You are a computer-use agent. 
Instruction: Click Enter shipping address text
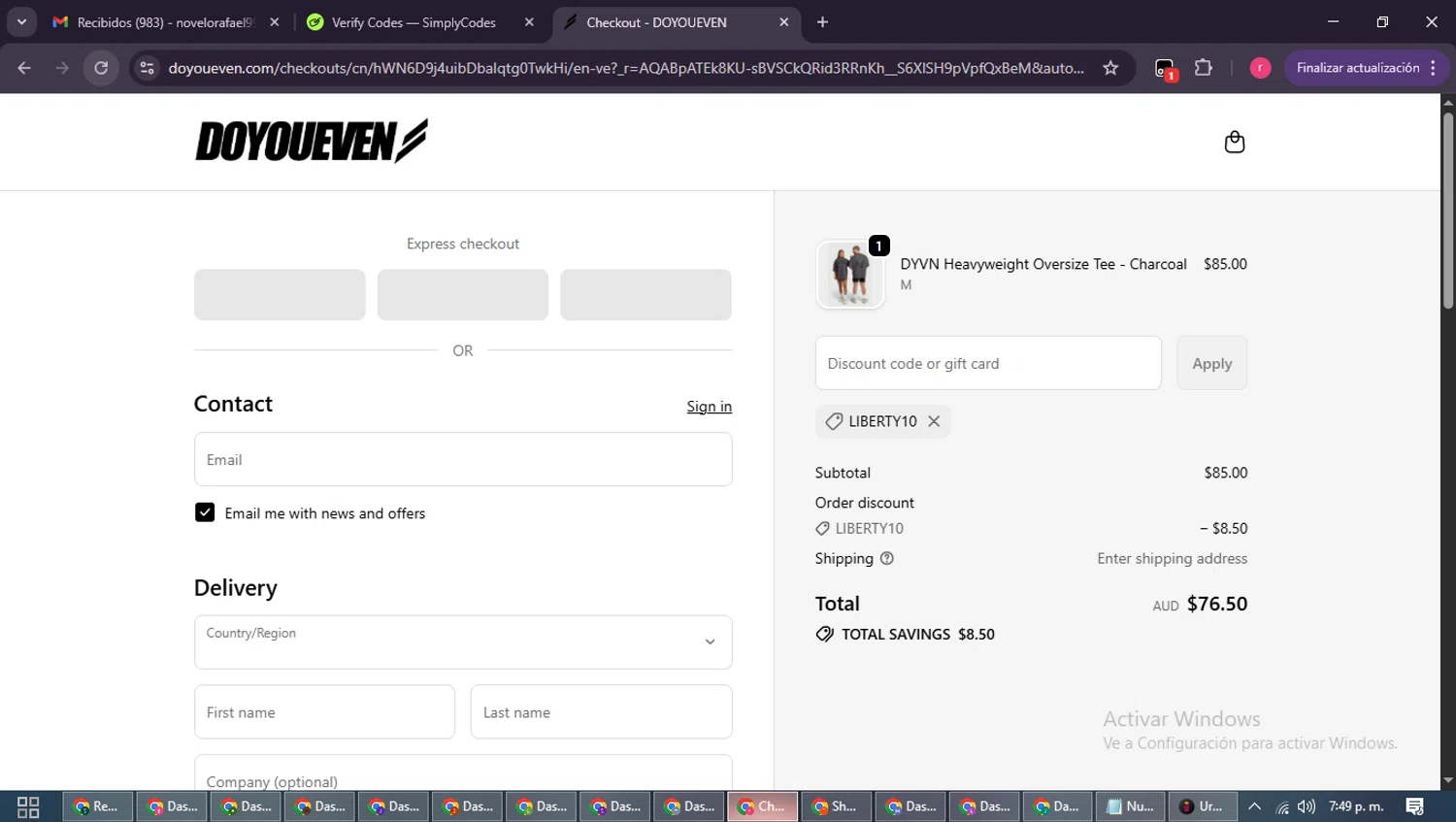(1173, 558)
